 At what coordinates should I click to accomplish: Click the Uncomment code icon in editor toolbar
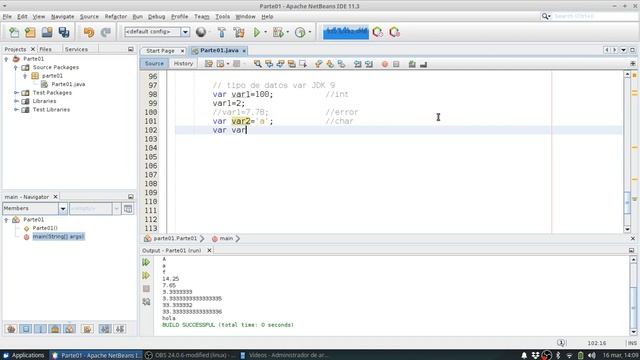point(423,64)
